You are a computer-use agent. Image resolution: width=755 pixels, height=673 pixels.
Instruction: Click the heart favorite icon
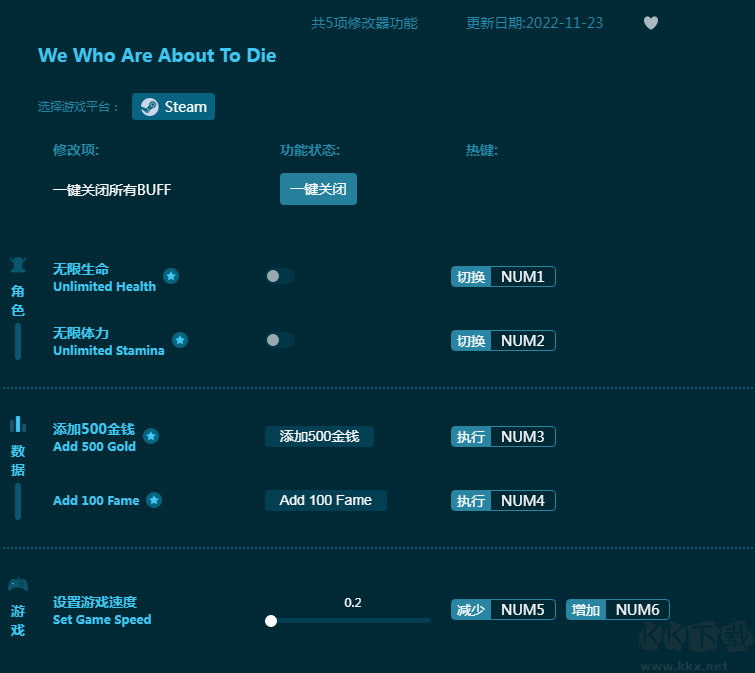point(651,23)
